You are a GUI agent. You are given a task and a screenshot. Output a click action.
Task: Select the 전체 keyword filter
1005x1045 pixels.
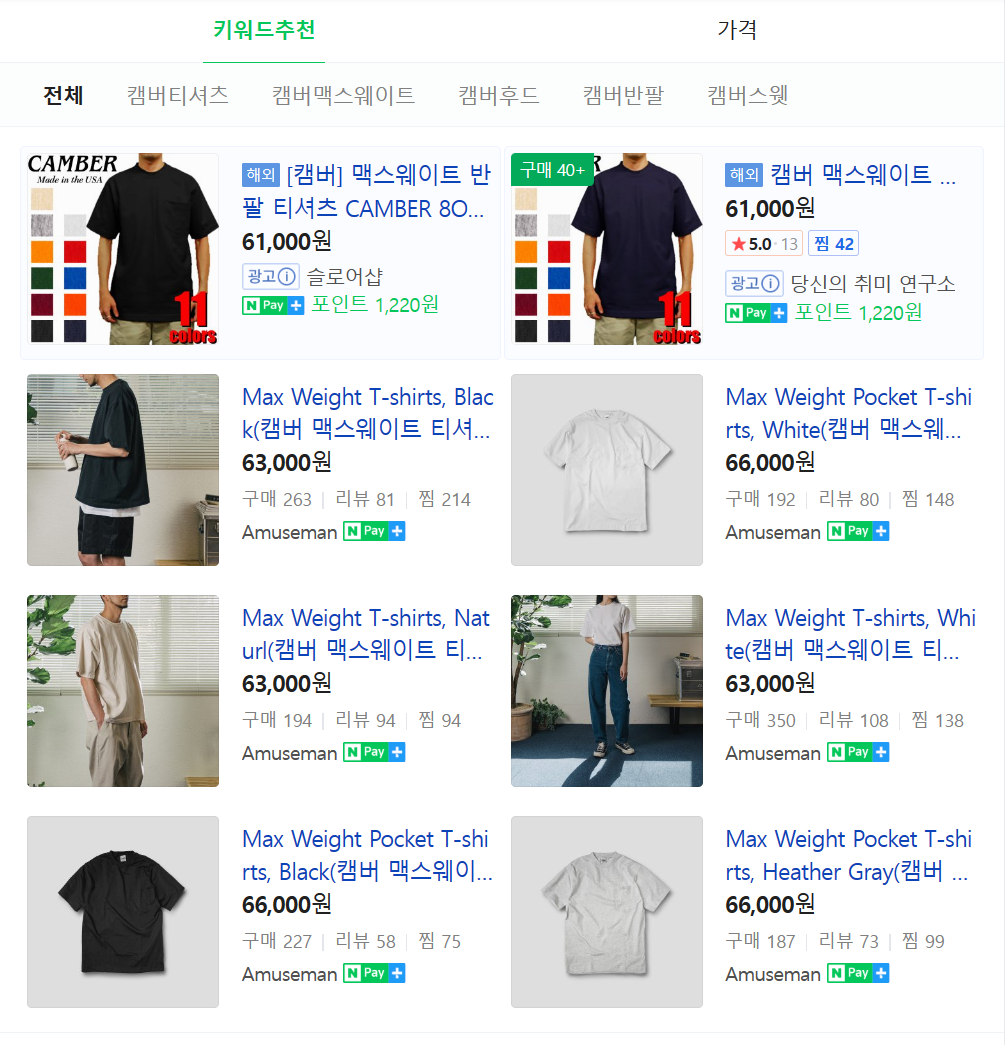pos(63,95)
